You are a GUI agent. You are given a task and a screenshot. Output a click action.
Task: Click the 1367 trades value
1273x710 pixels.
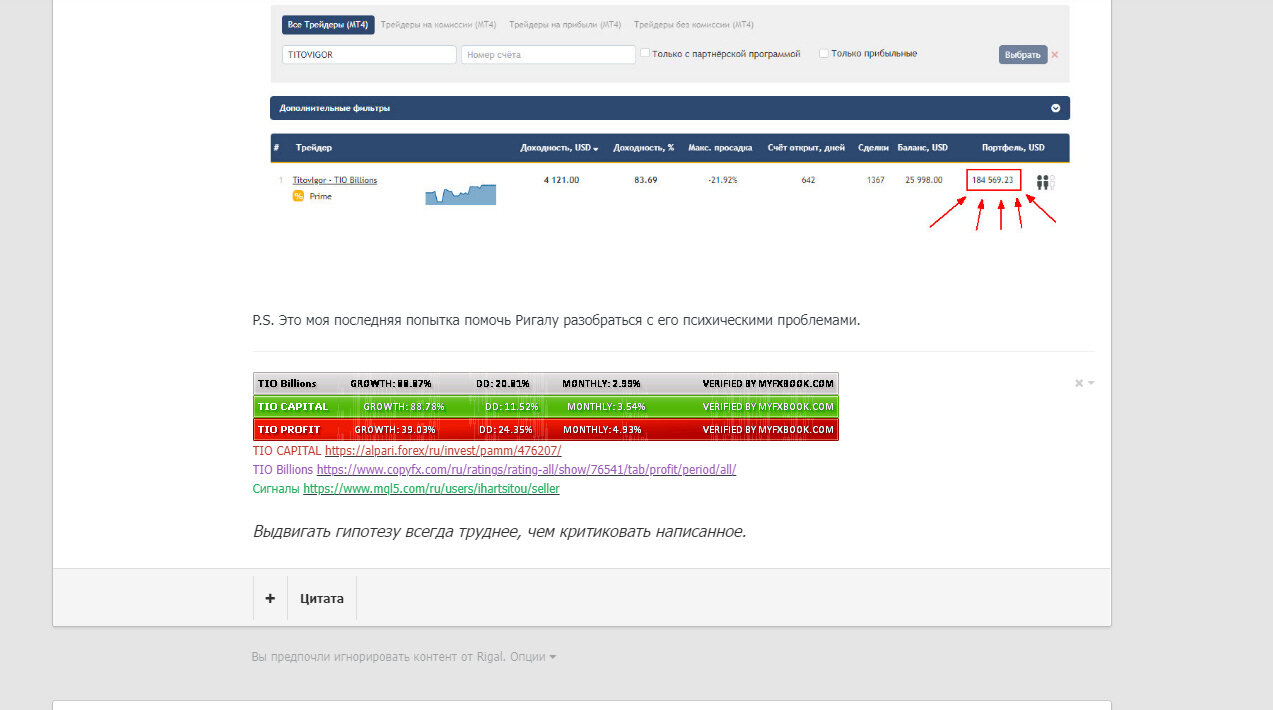875,180
